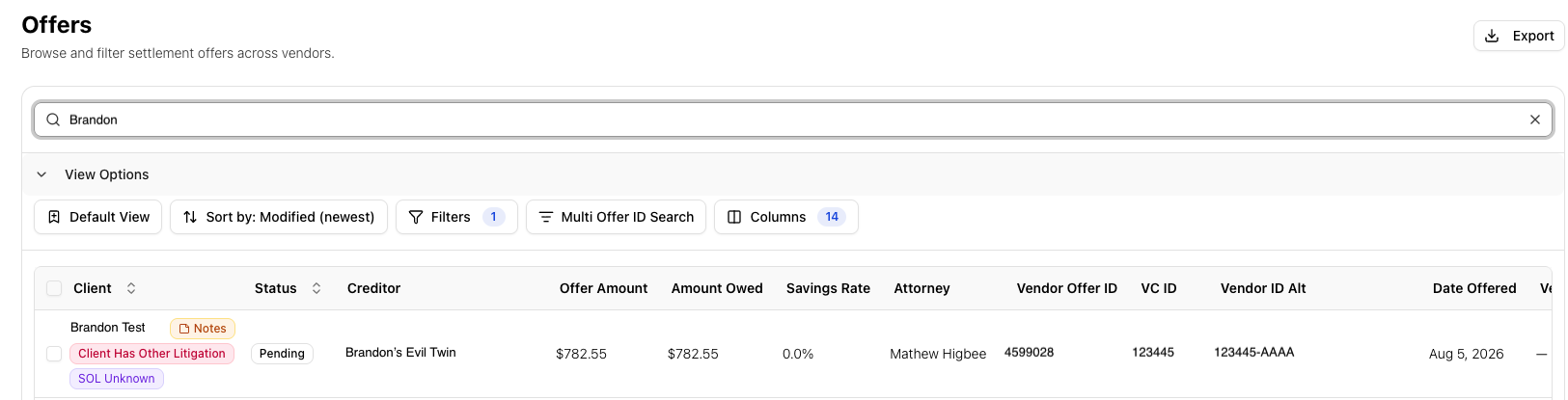Focus the search field containing Brandon
1568x400 pixels.
pyautogui.click(x=792, y=120)
